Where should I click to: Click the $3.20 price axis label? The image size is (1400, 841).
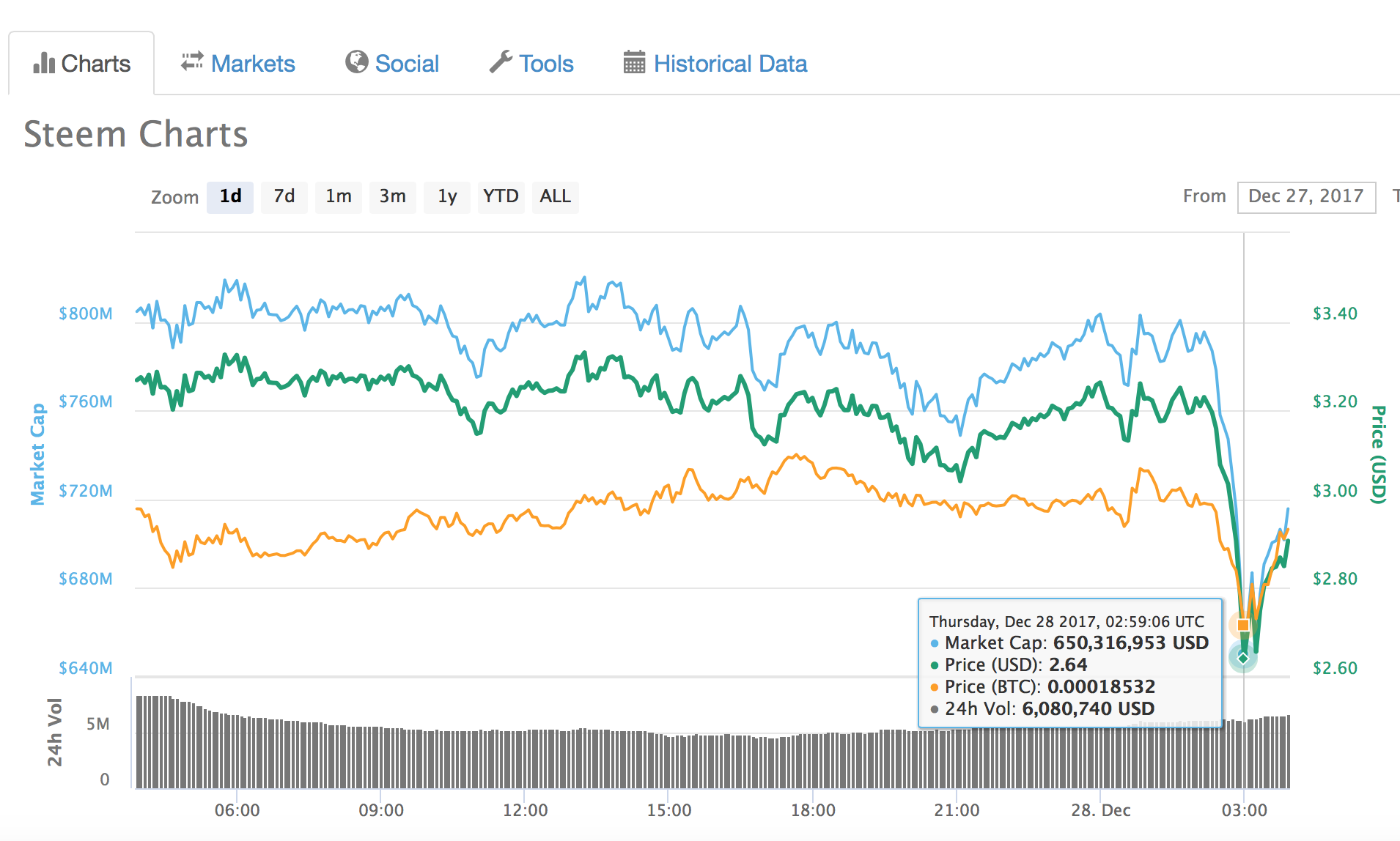point(1335,401)
